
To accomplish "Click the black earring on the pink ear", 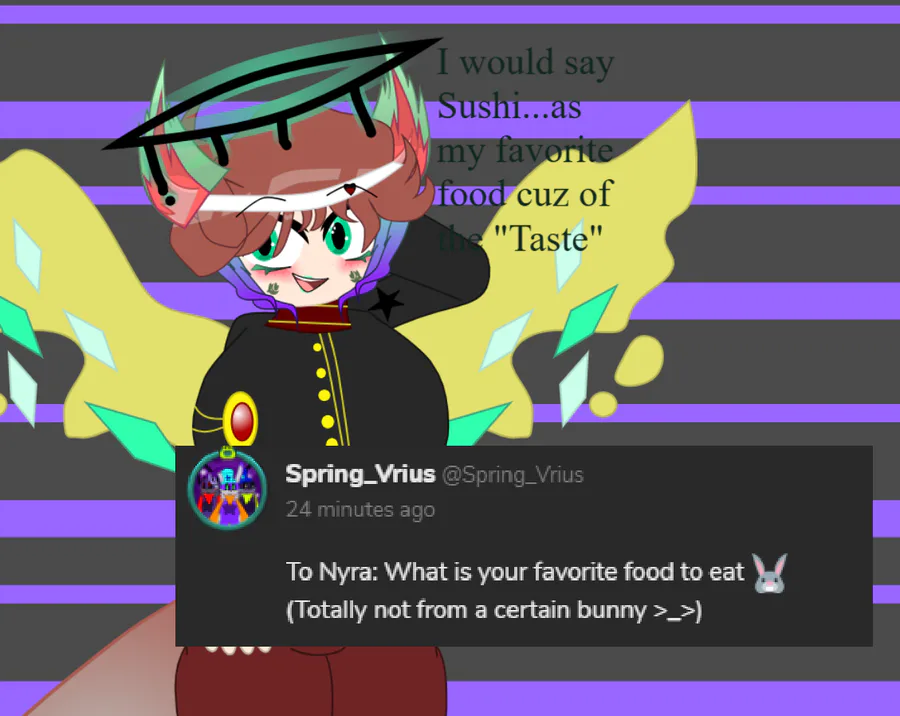I will (x=170, y=200).
